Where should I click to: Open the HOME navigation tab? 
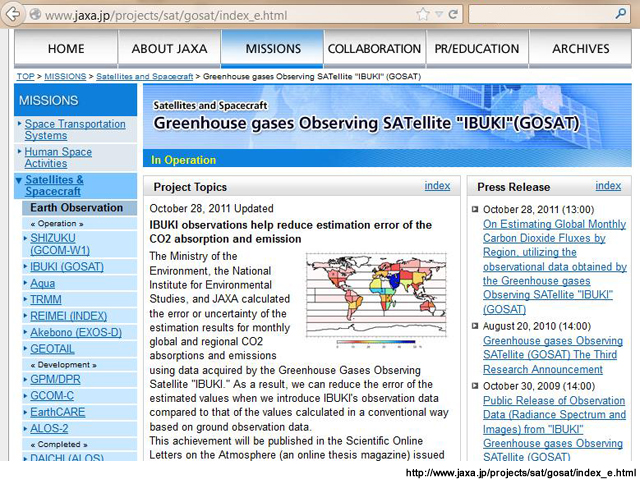point(66,48)
